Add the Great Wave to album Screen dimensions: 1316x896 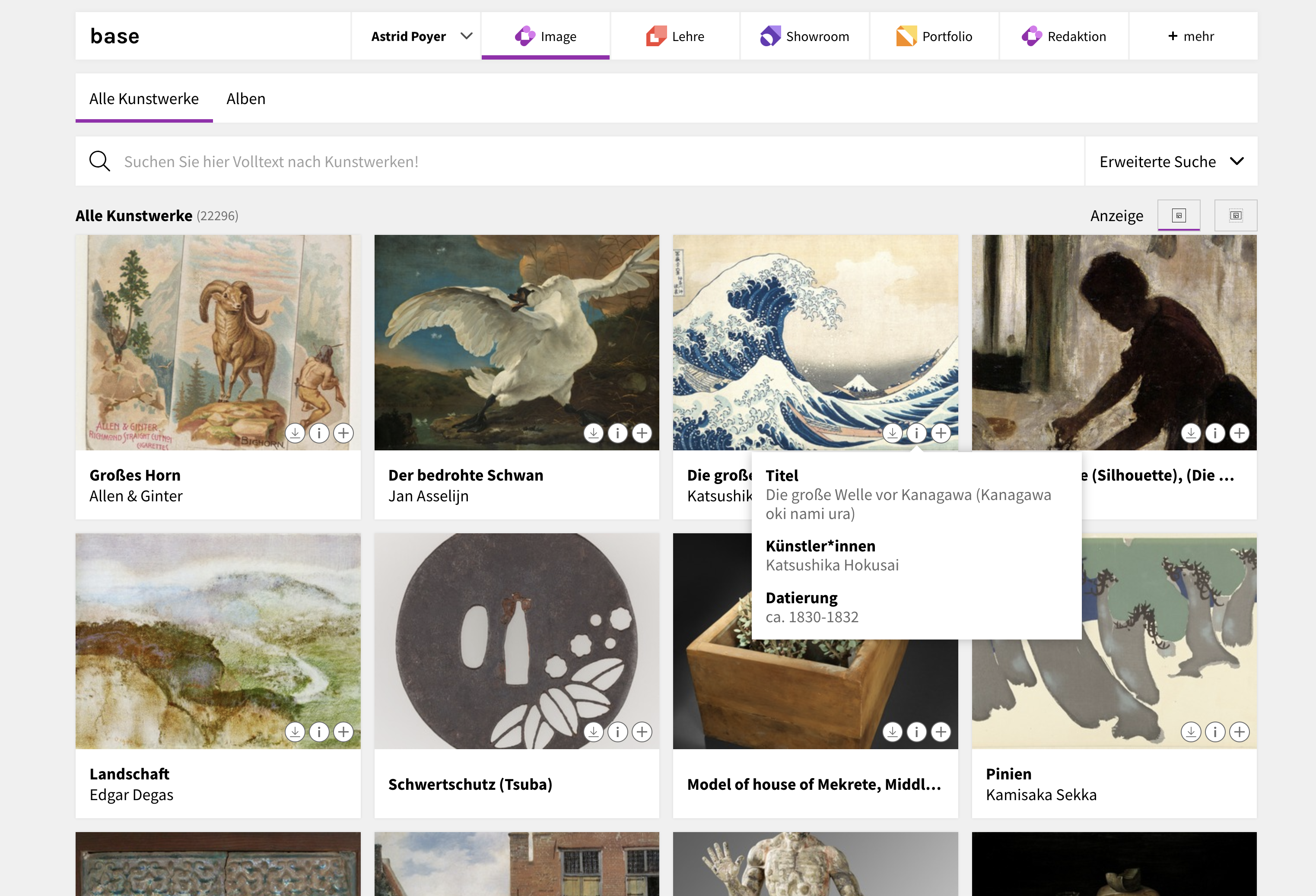pos(941,433)
